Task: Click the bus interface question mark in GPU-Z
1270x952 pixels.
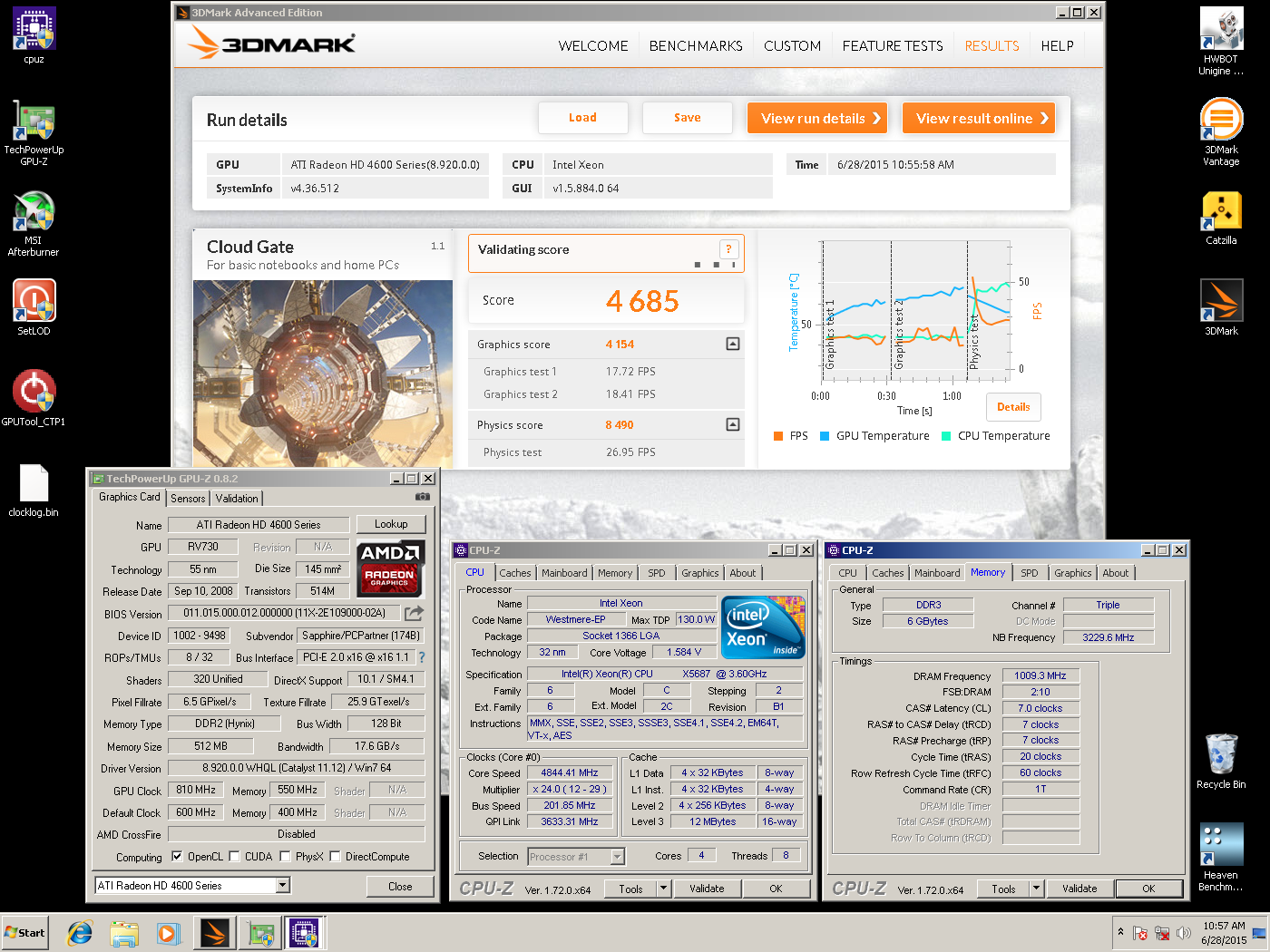Action: click(x=421, y=657)
